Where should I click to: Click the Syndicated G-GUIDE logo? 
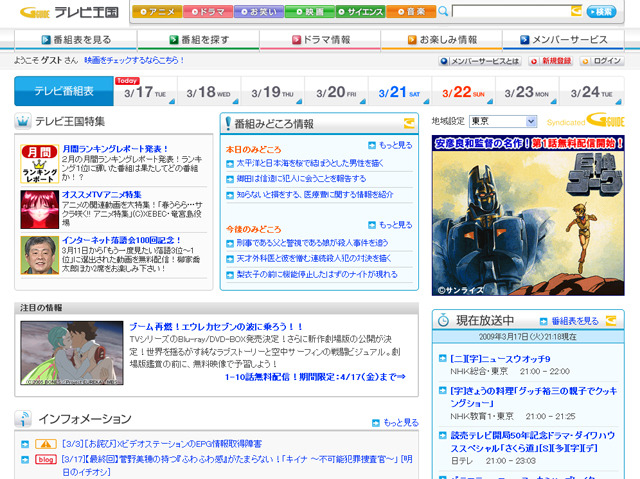(x=585, y=121)
